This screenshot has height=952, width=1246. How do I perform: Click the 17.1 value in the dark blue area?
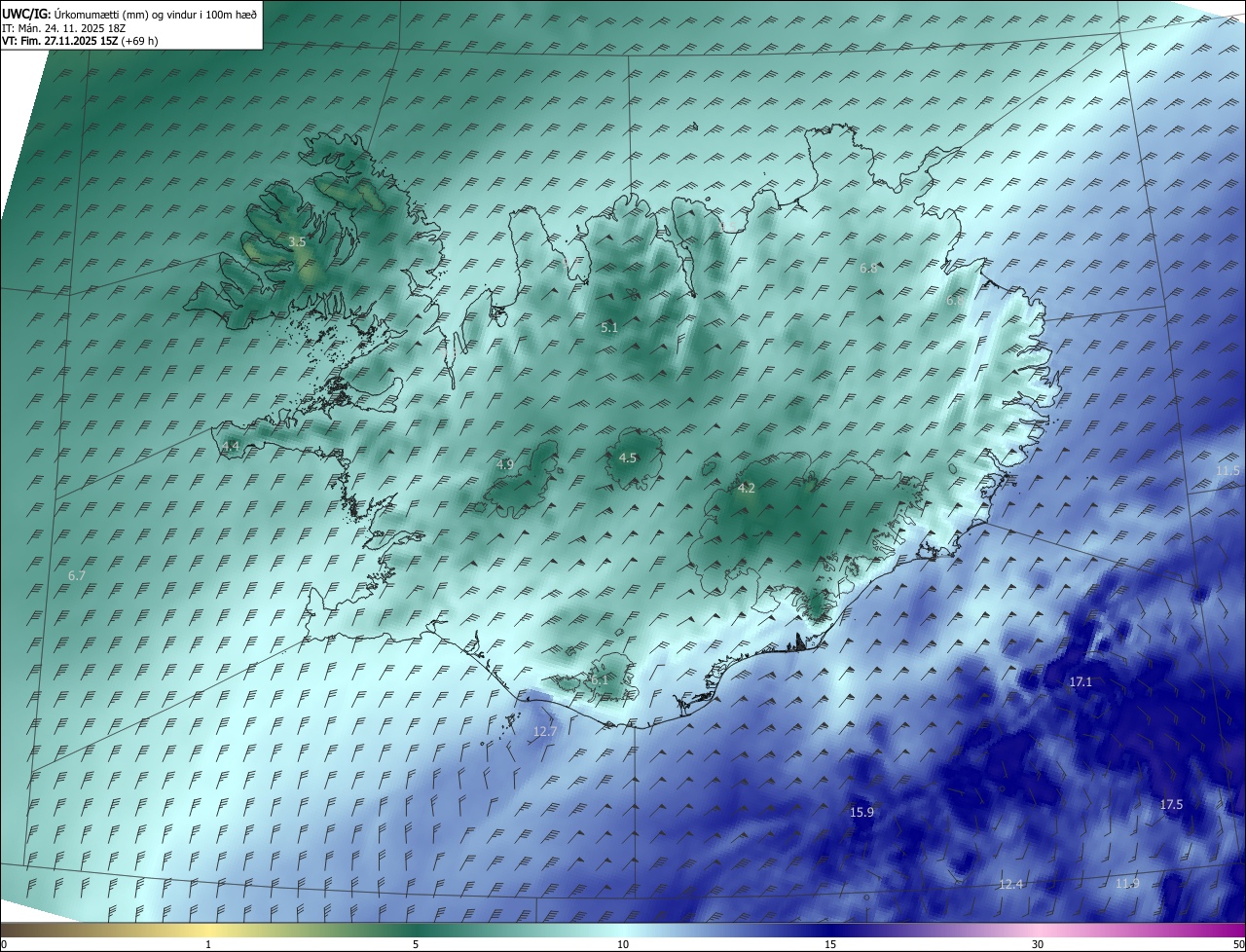(x=1081, y=681)
